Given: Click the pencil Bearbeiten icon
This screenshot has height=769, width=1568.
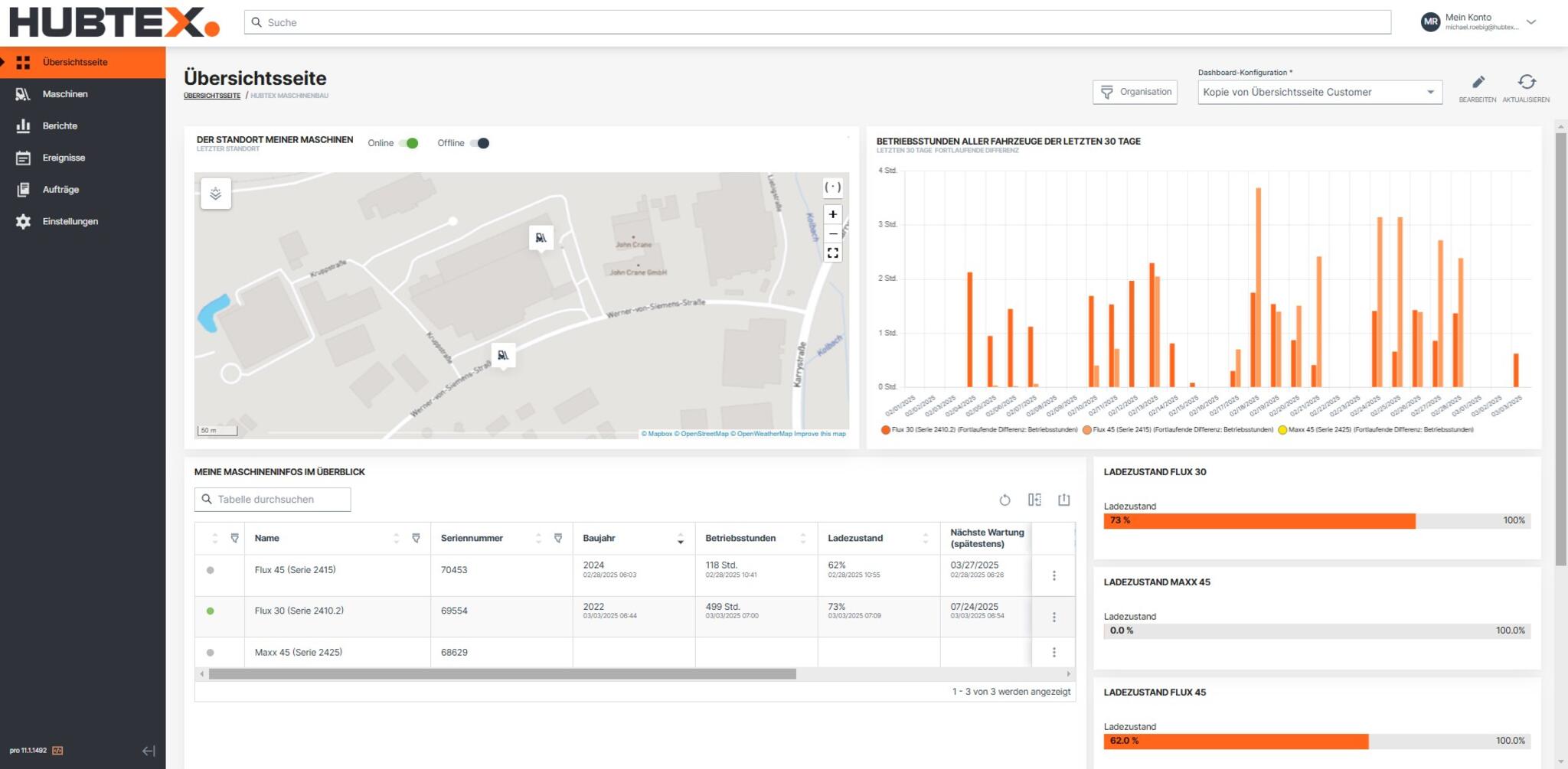Looking at the screenshot, I should pos(1478,83).
